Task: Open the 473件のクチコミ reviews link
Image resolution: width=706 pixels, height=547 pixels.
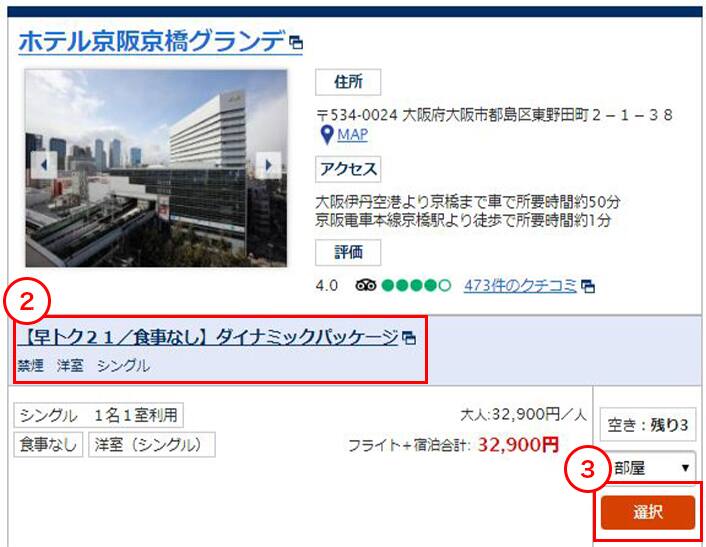Action: [x=520, y=285]
